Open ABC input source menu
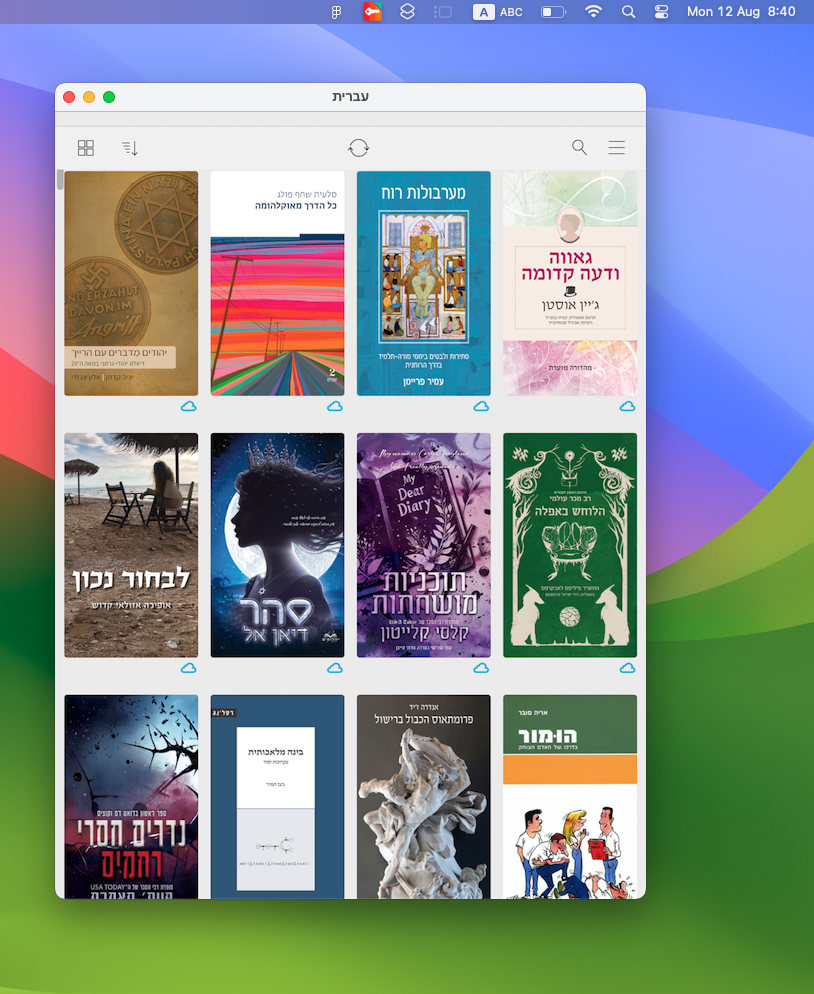 pyautogui.click(x=498, y=11)
